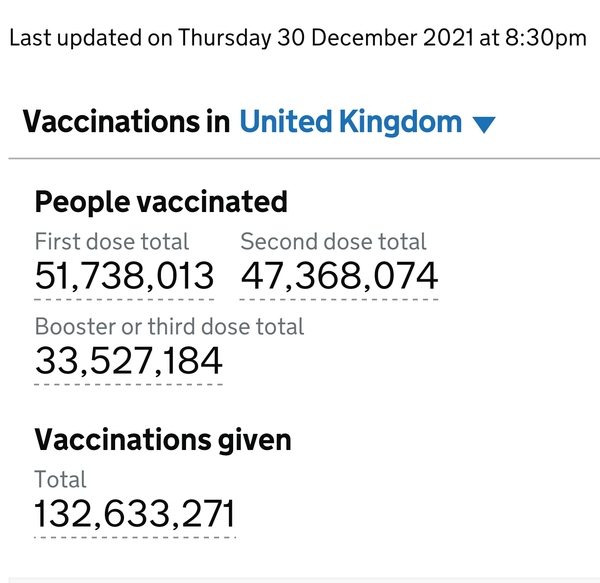Click the 'Second dose total' label
The image size is (600, 583).
click(x=333, y=242)
